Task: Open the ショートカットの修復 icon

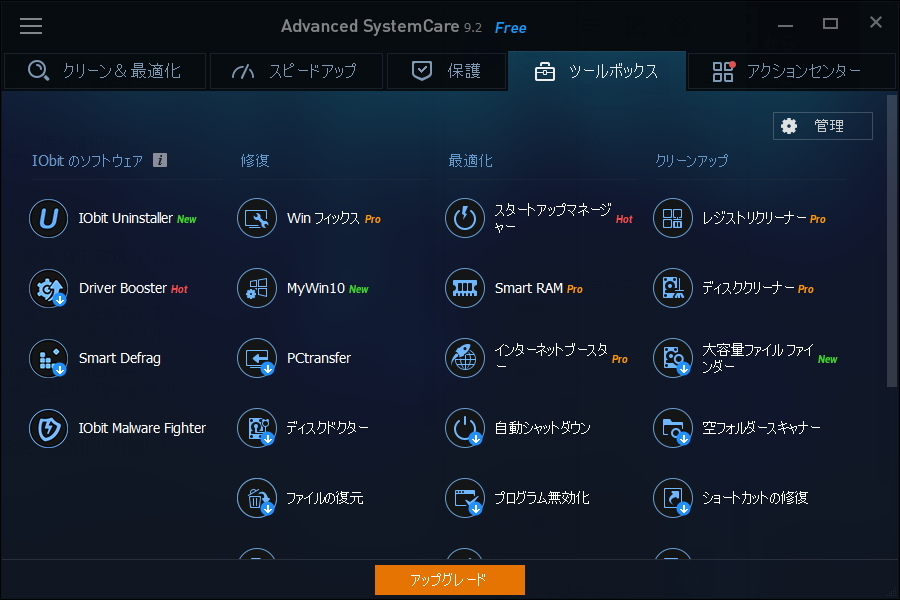Action: 673,498
